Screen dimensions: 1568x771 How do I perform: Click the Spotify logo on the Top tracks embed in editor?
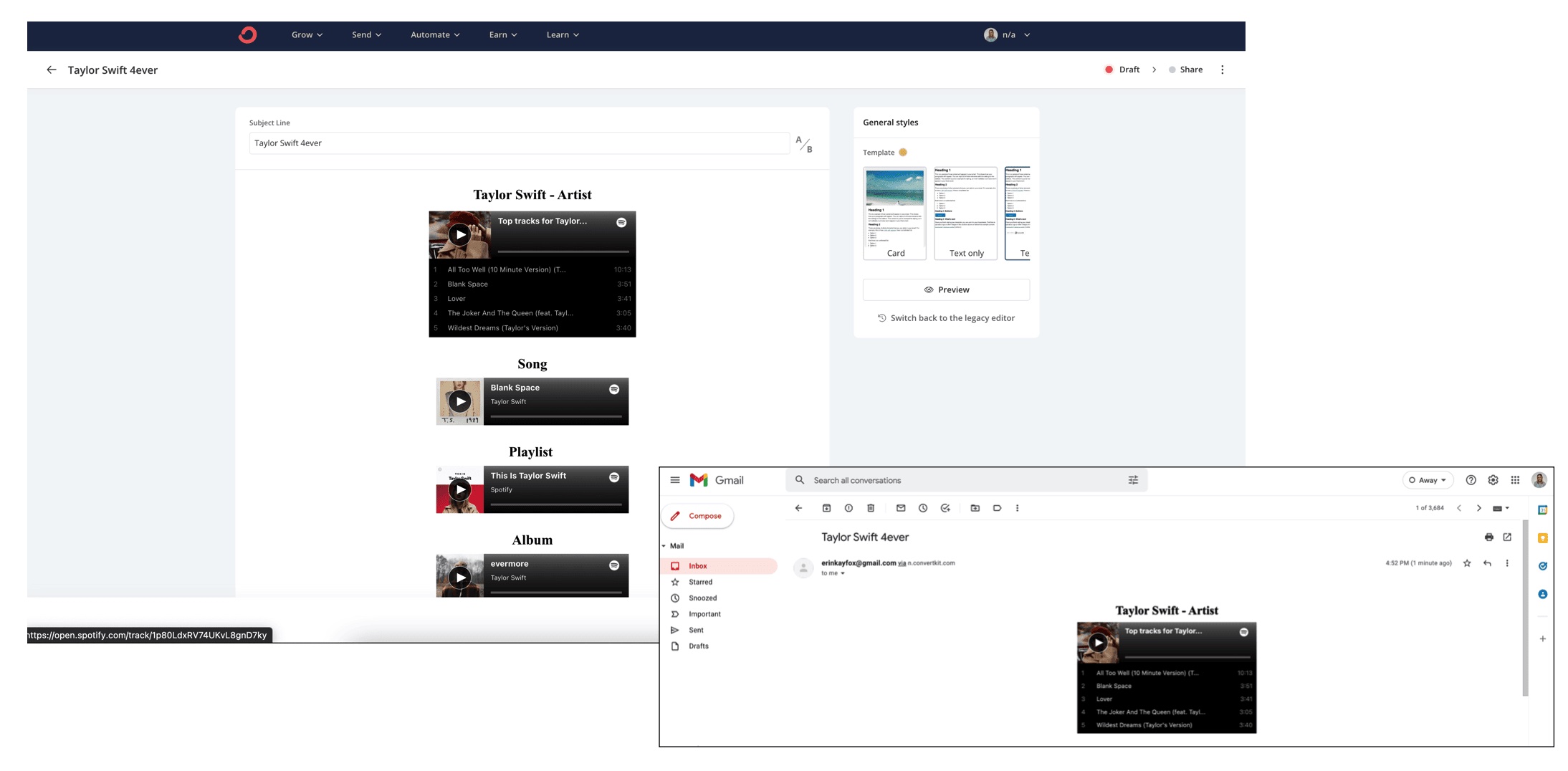(x=621, y=222)
